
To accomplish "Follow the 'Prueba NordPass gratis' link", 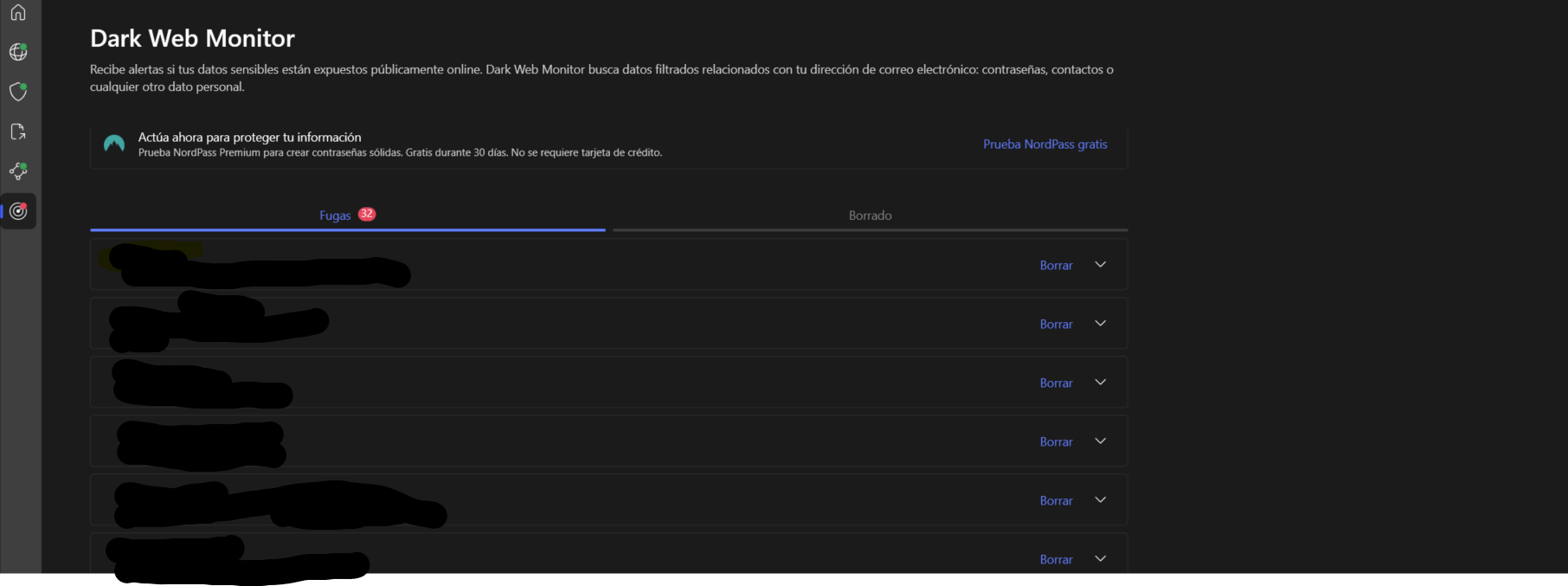I will point(1044,145).
